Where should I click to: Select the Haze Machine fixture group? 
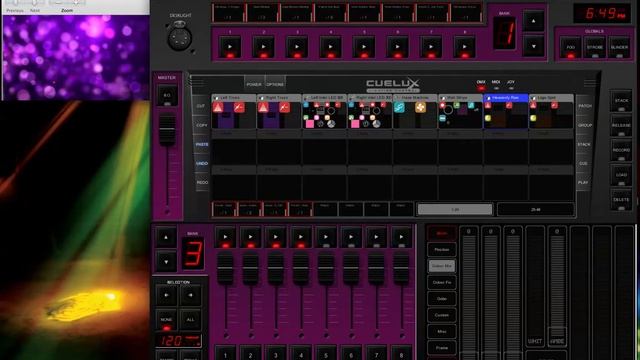415,112
